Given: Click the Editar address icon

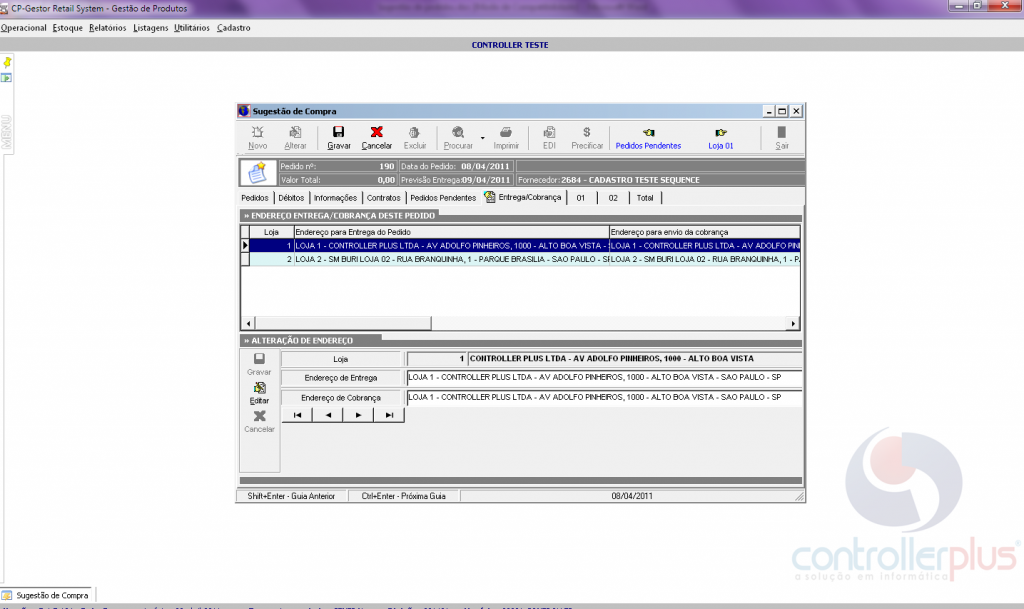Looking at the screenshot, I should point(259,388).
